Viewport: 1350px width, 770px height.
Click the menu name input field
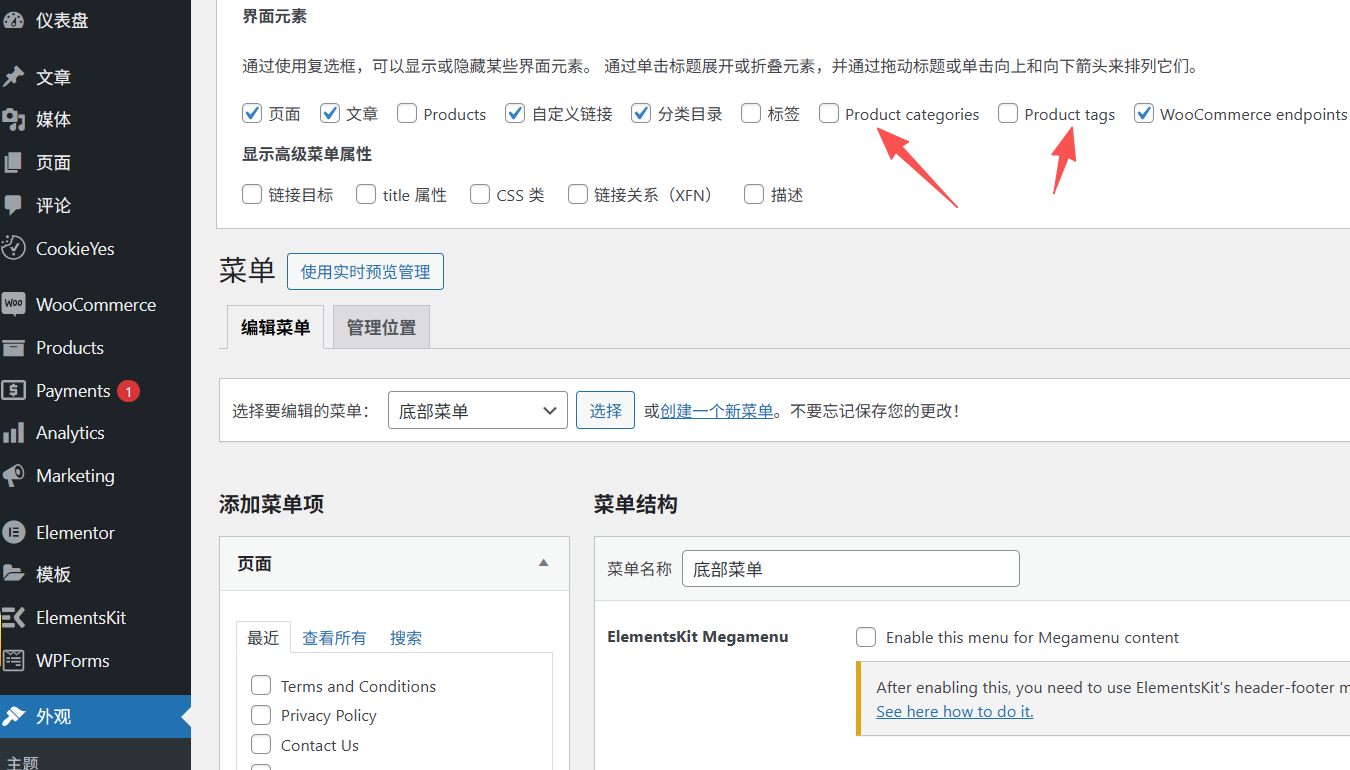(x=850, y=569)
